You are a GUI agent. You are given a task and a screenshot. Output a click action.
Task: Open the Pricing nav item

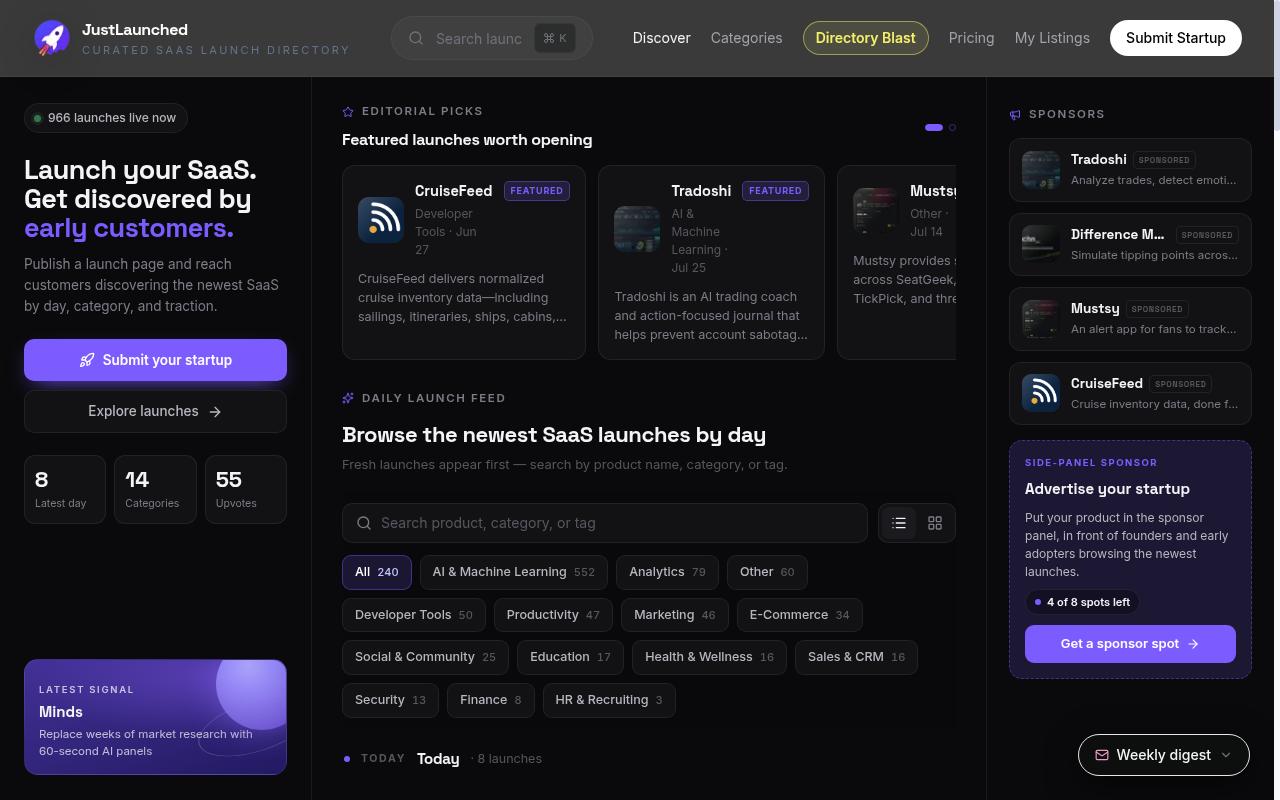[971, 38]
